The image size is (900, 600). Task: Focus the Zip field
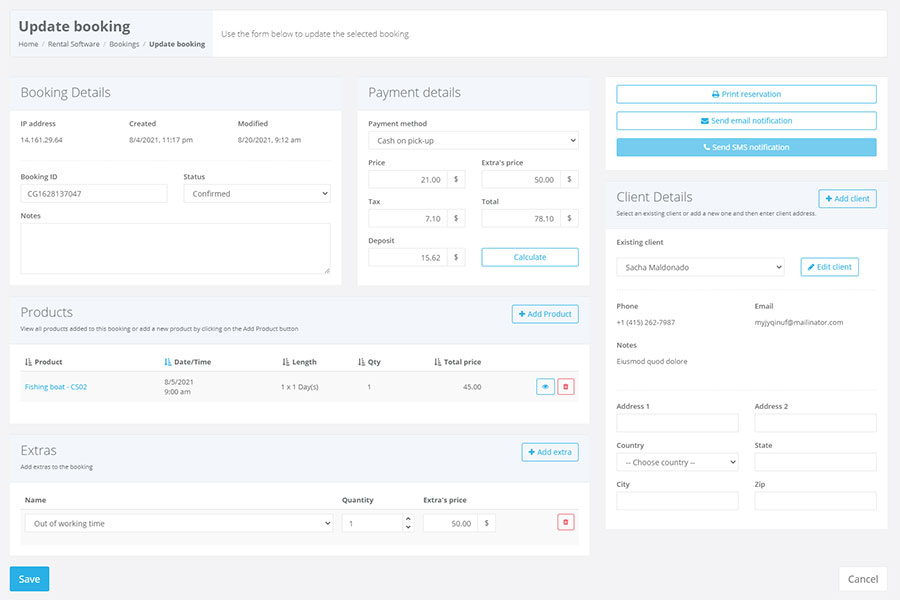(816, 501)
